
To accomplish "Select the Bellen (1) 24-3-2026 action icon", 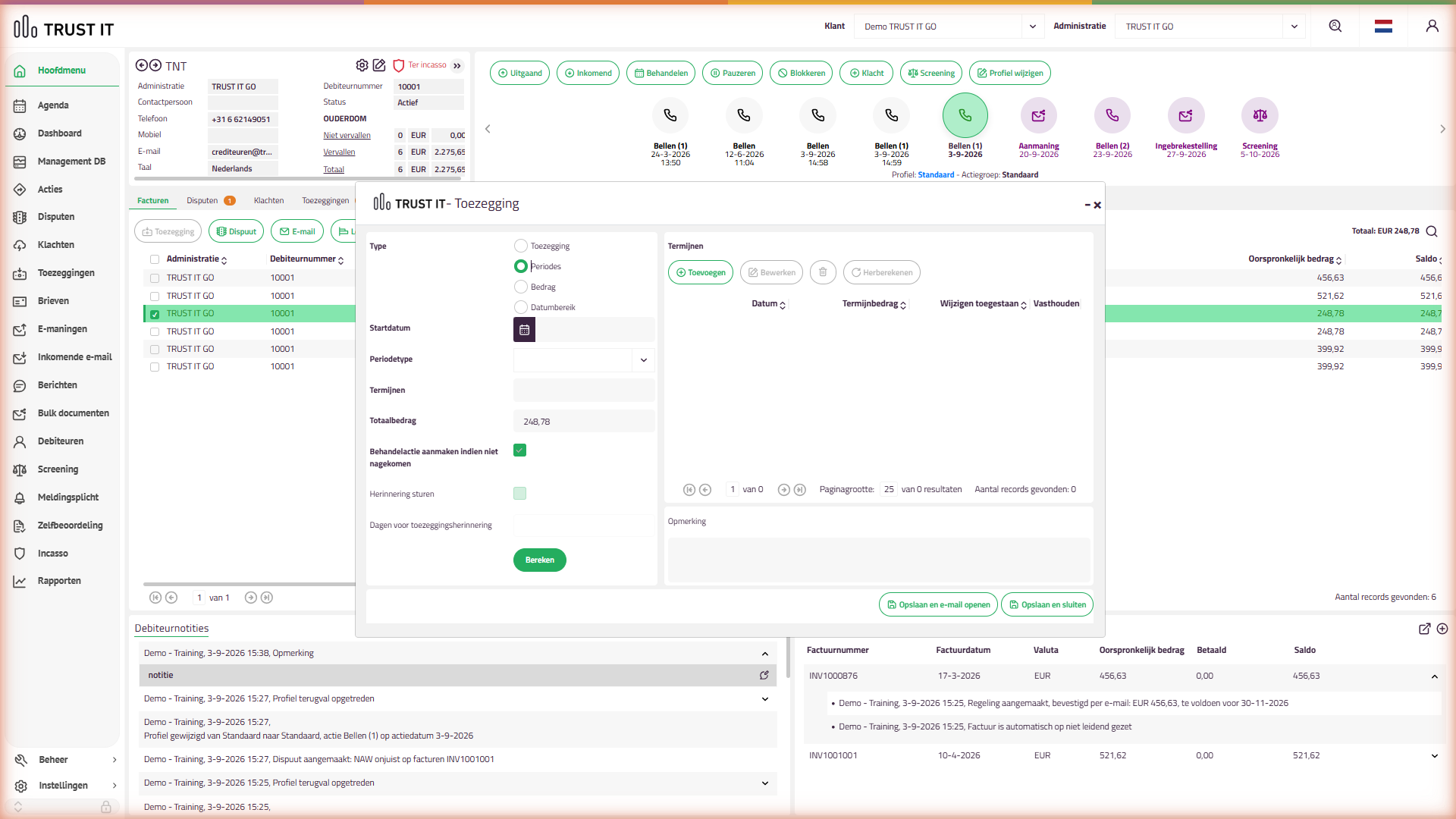I will 670,115.
